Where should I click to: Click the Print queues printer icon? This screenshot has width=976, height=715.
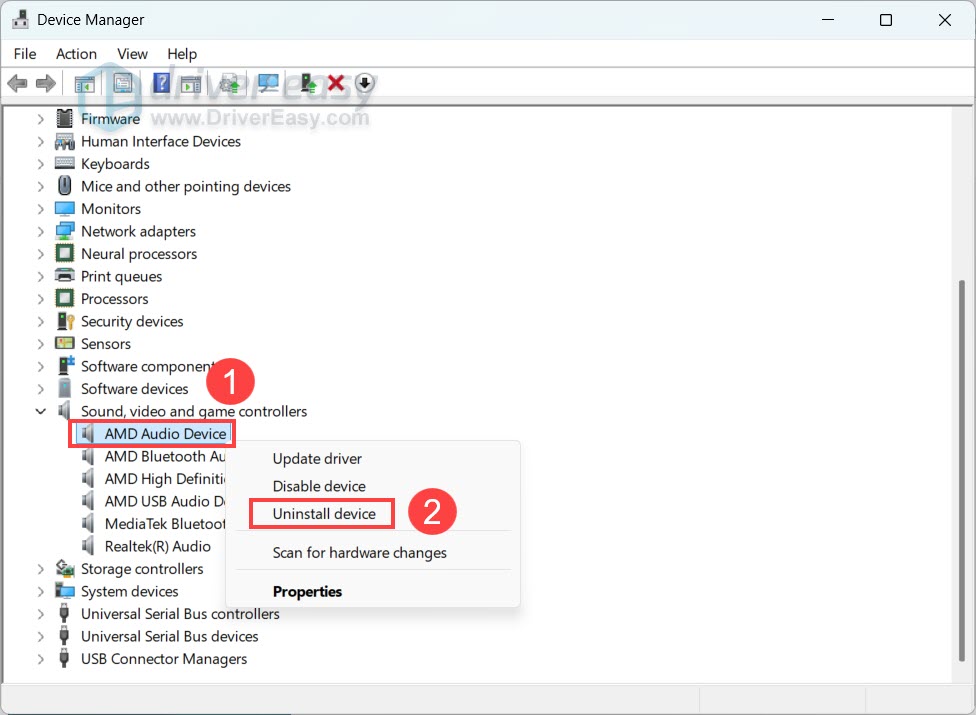(64, 276)
